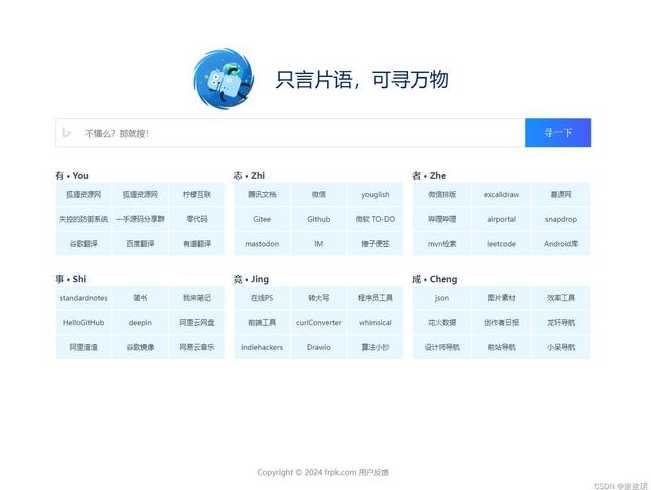Open the 效率工具 link
Viewport: 651px width, 490px height.
click(x=560, y=298)
